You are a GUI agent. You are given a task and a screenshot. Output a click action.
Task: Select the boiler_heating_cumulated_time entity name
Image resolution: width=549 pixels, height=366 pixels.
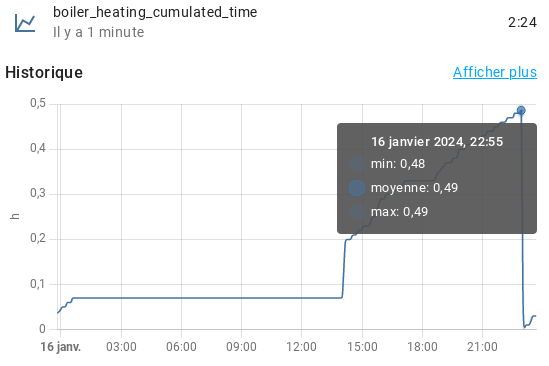[x=155, y=12]
